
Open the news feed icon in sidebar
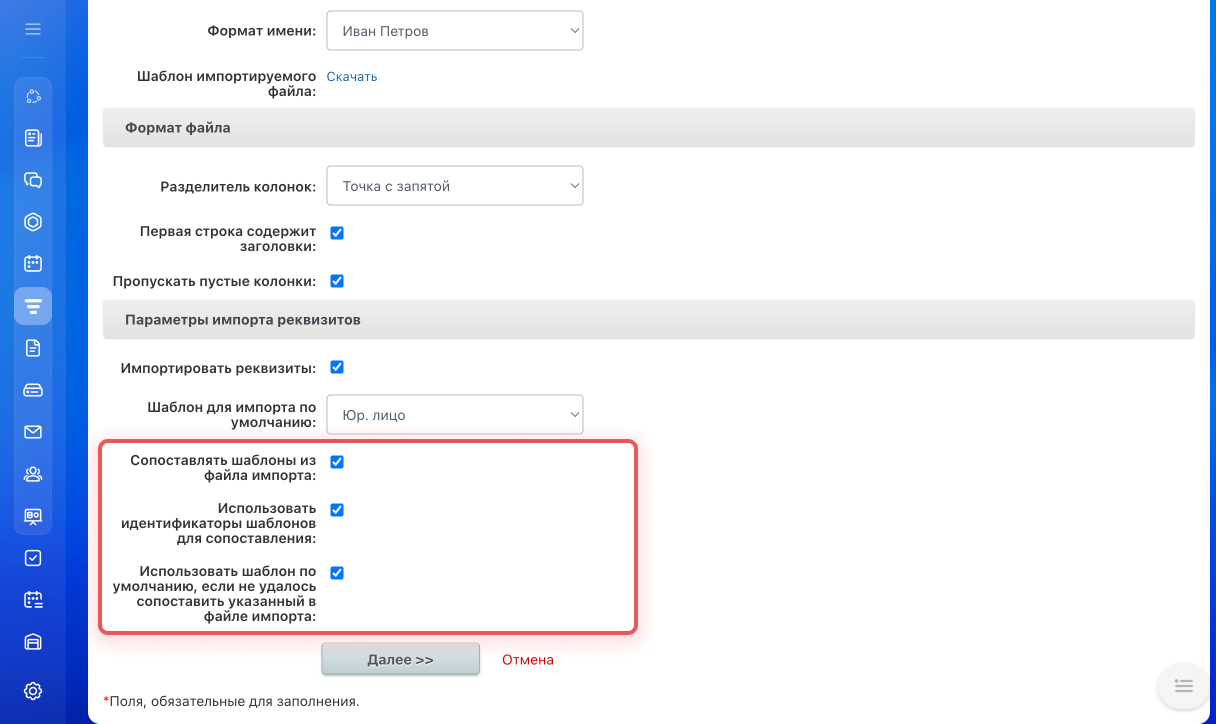(x=33, y=138)
